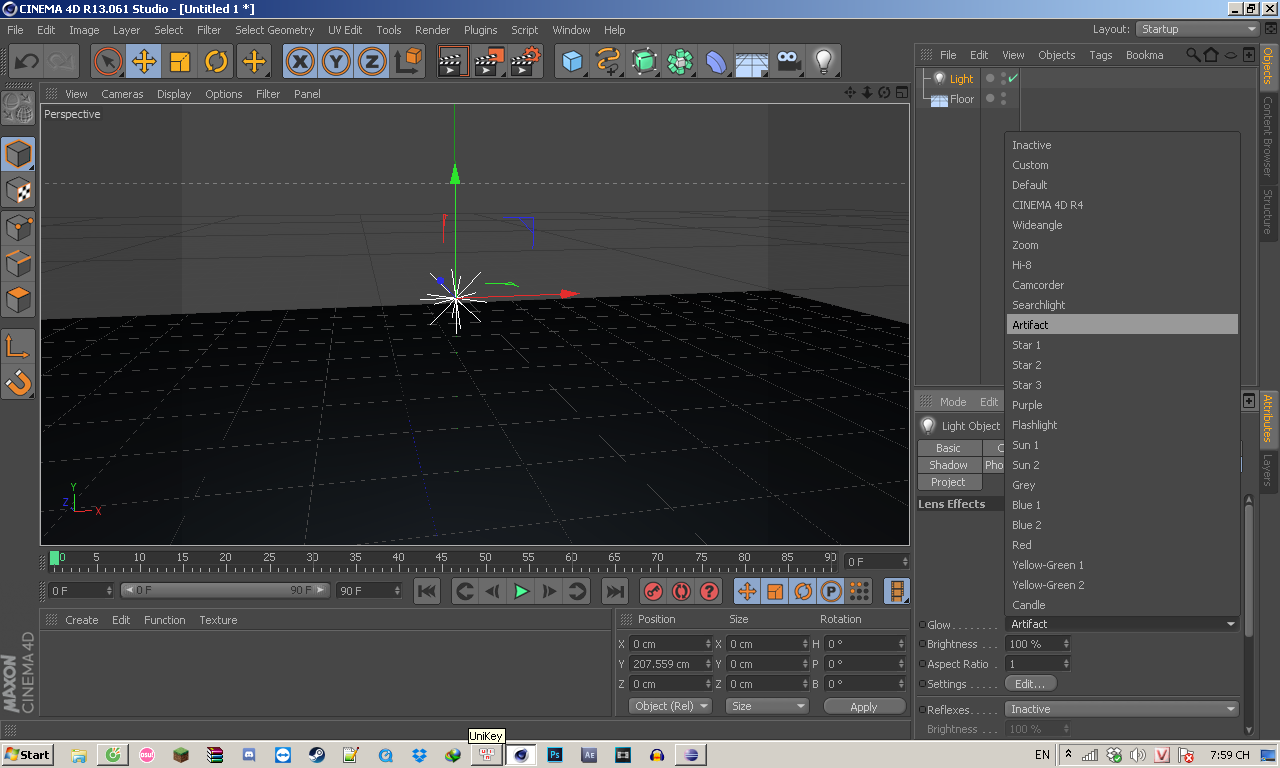
Task: Open Photoshop from the taskbar
Action: point(555,755)
